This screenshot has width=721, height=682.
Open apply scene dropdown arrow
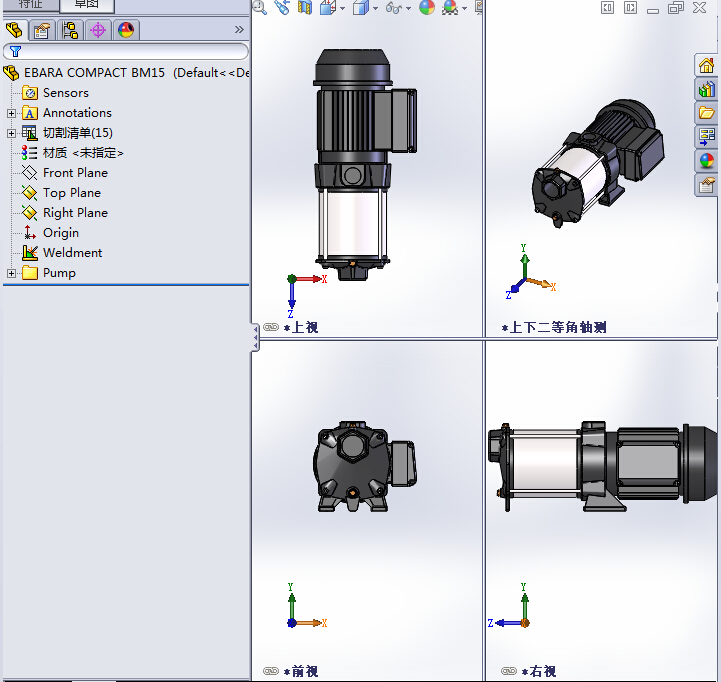(x=464, y=8)
